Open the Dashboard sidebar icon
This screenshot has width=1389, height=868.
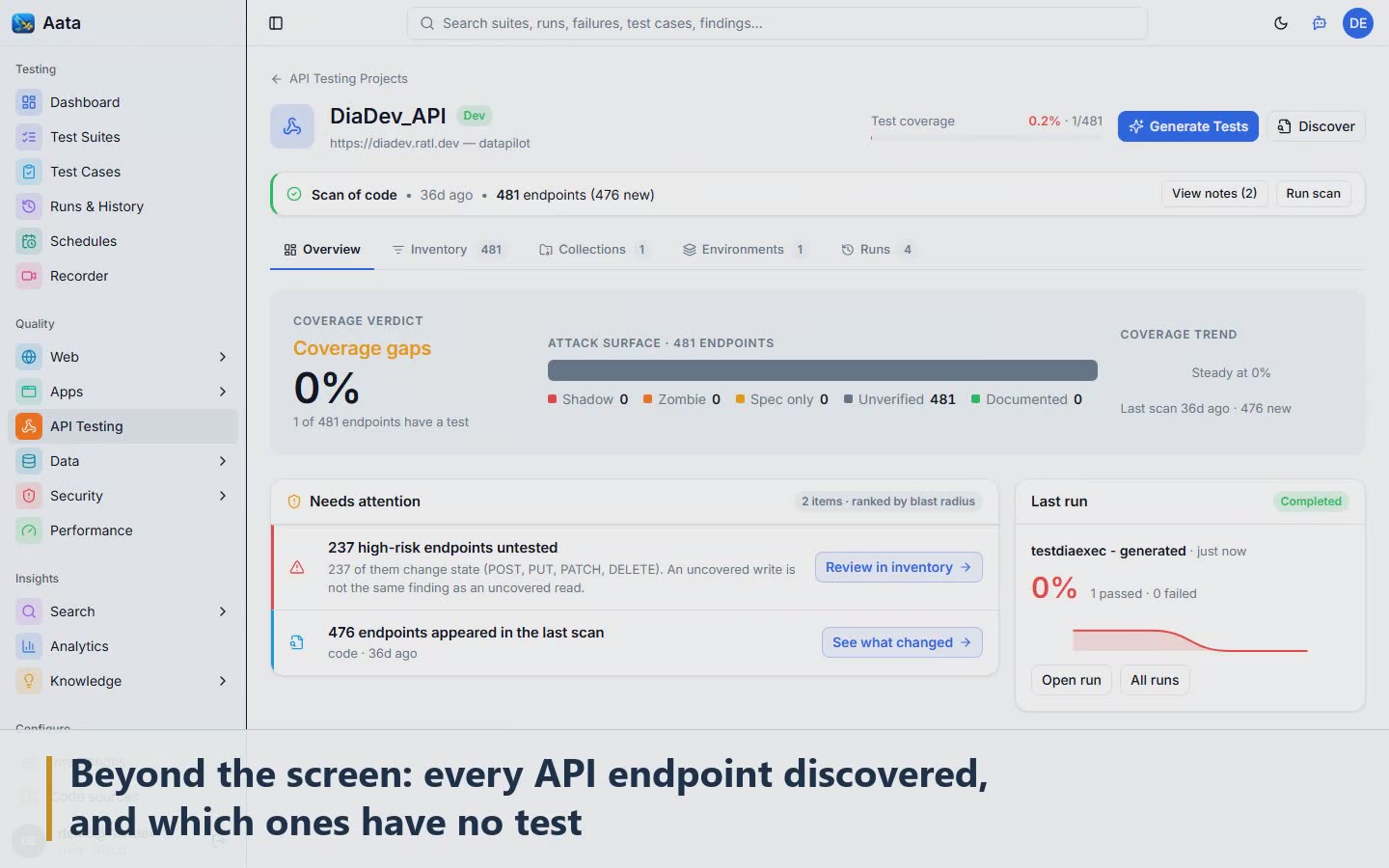click(29, 102)
